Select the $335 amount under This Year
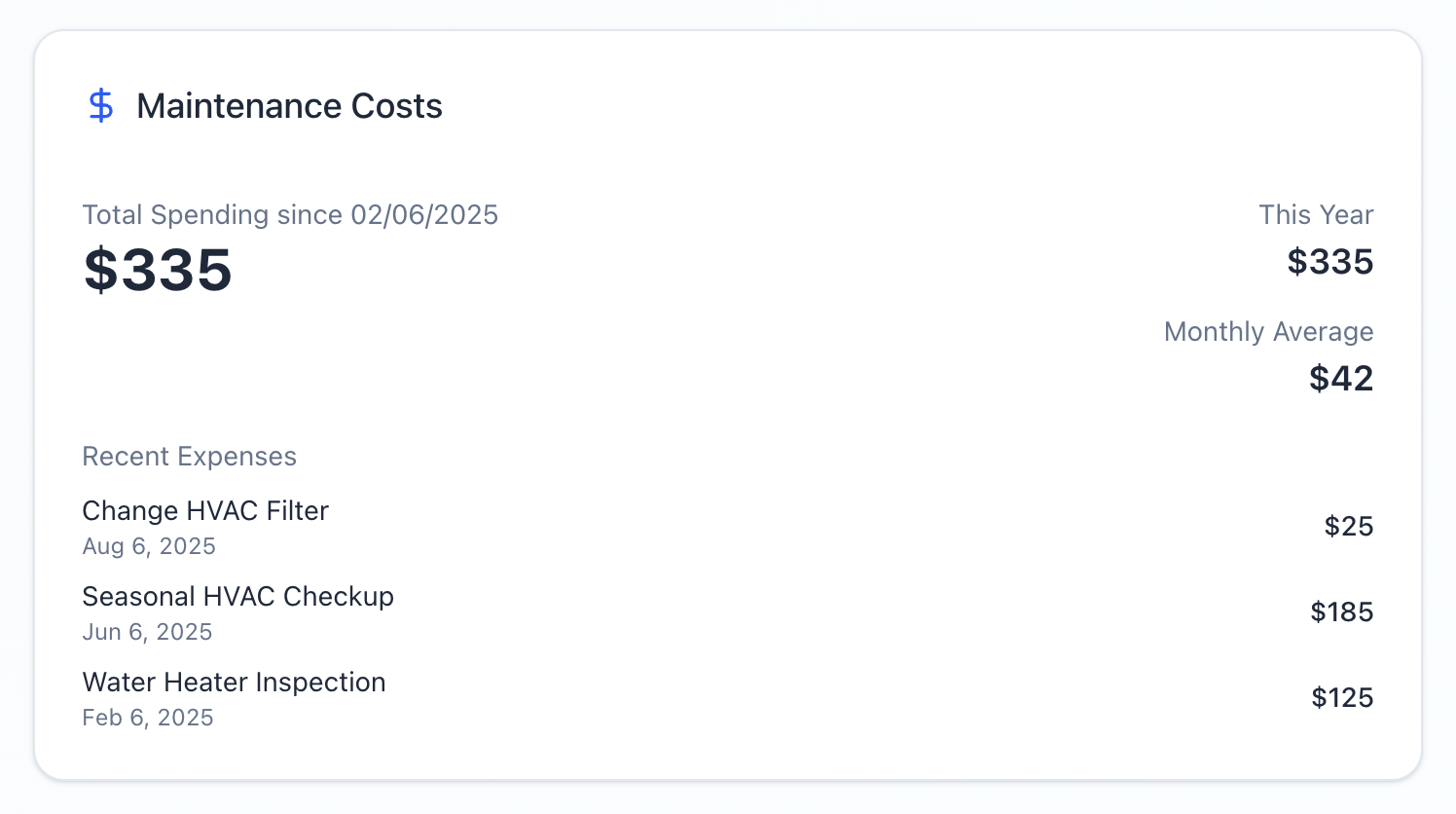1456x814 pixels. coord(1329,262)
